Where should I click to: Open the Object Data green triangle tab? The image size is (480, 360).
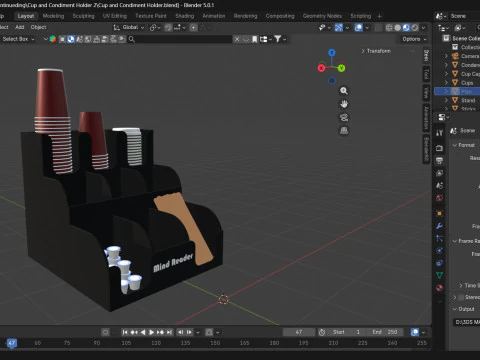click(x=439, y=275)
